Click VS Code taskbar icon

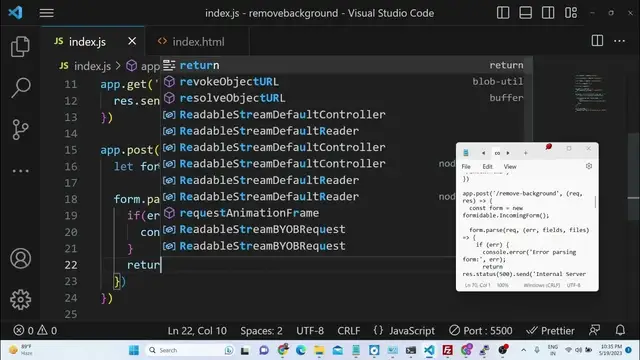coord(429,350)
